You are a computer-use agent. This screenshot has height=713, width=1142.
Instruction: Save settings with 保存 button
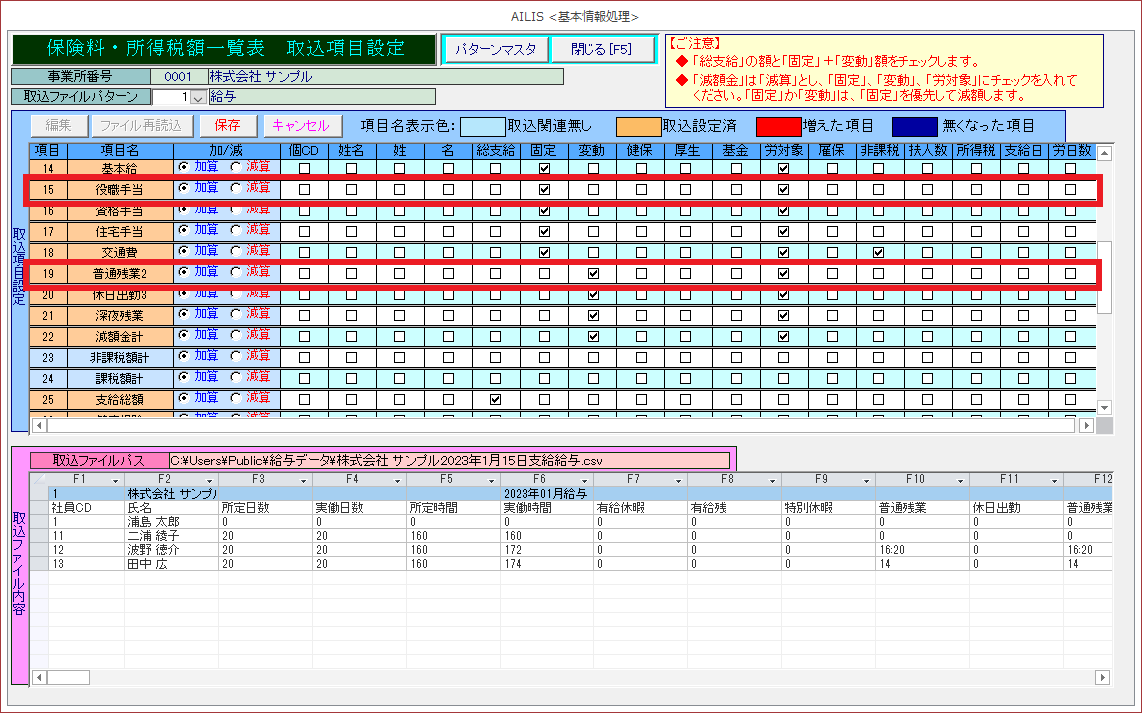[227, 126]
